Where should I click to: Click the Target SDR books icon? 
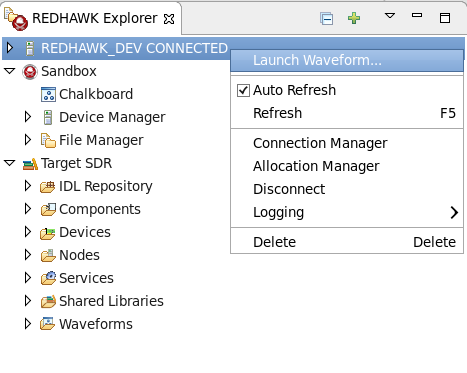coord(30,164)
